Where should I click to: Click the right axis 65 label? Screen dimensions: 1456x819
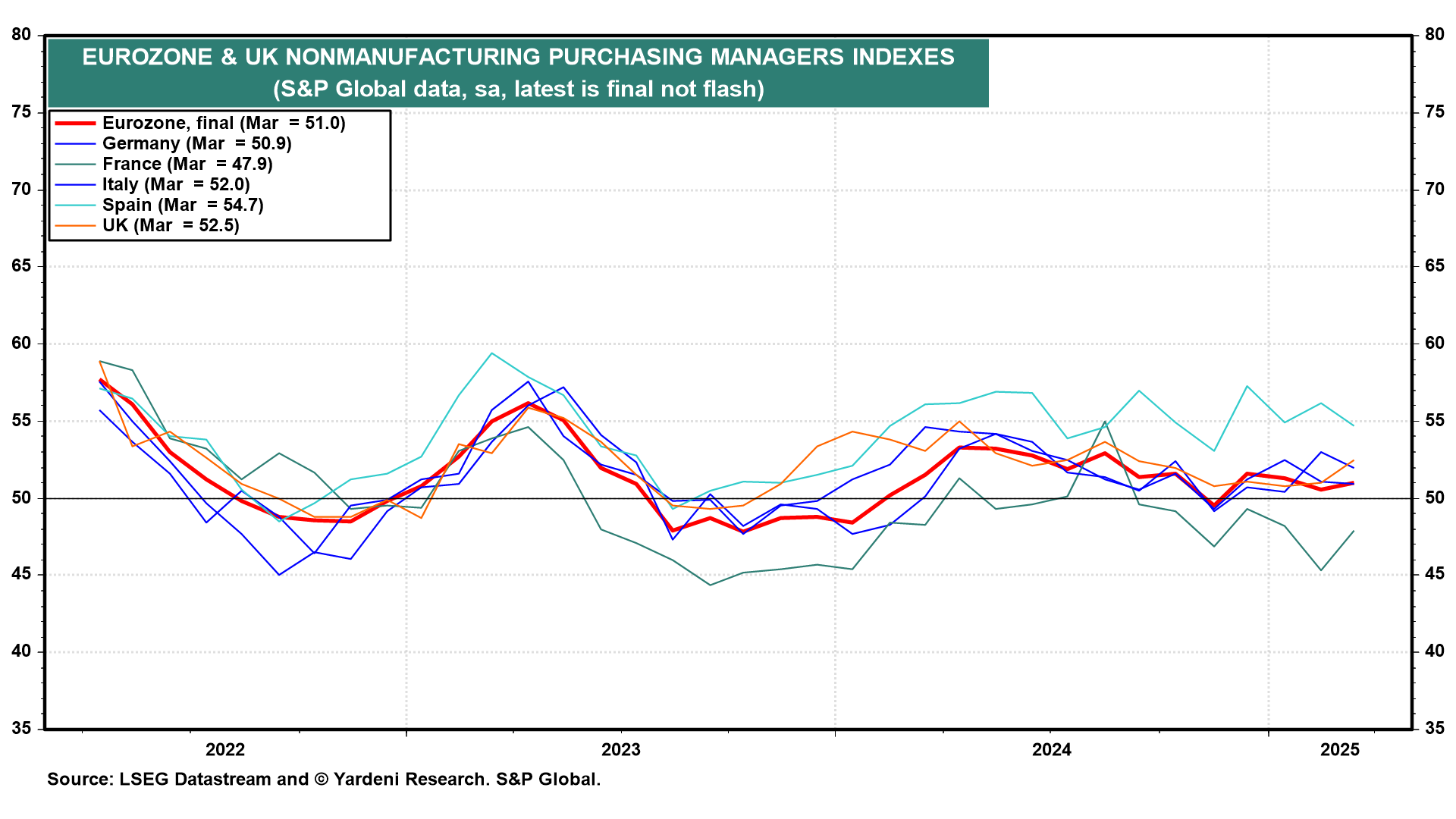coord(1434,266)
